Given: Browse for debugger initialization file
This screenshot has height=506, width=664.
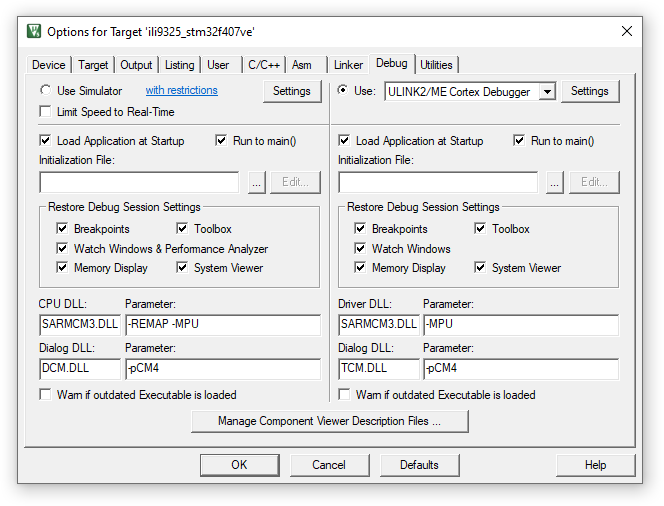Looking at the screenshot, I should point(555,182).
